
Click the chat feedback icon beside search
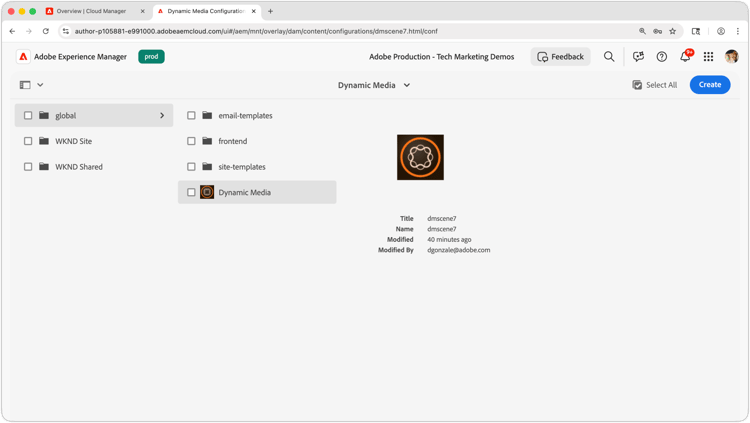[638, 56]
